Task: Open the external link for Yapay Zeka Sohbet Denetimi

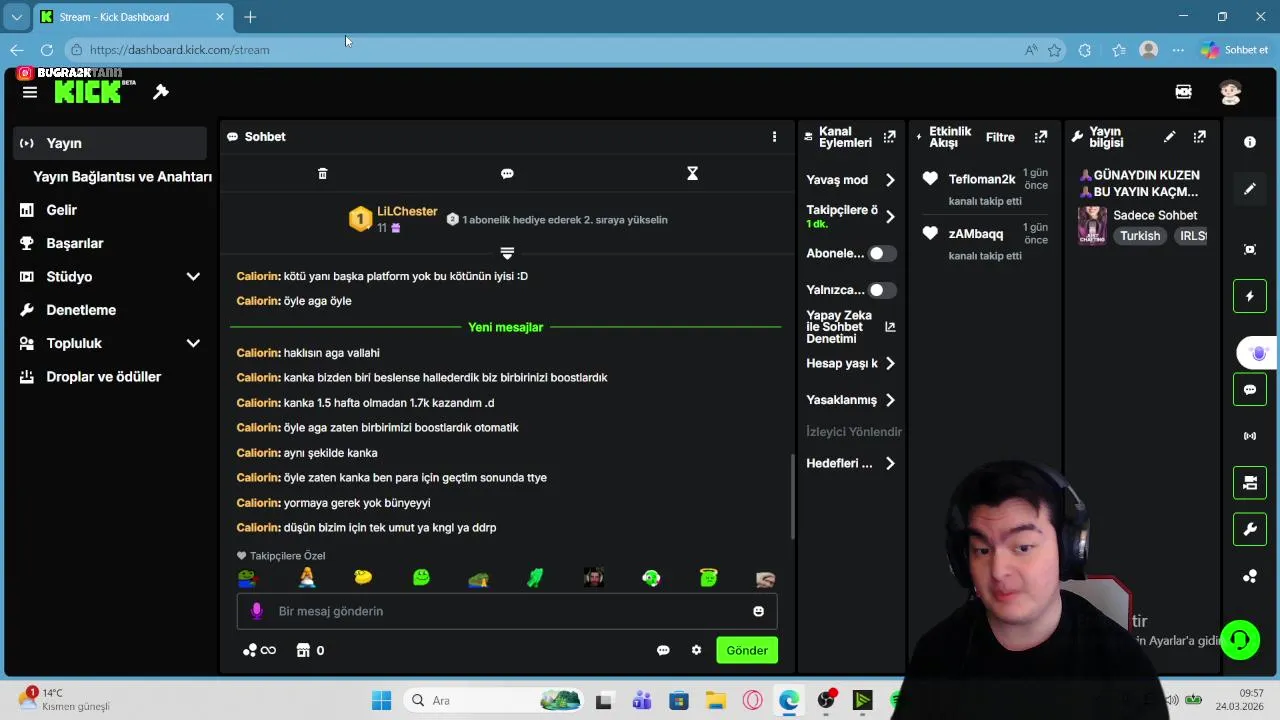Action: (890, 327)
